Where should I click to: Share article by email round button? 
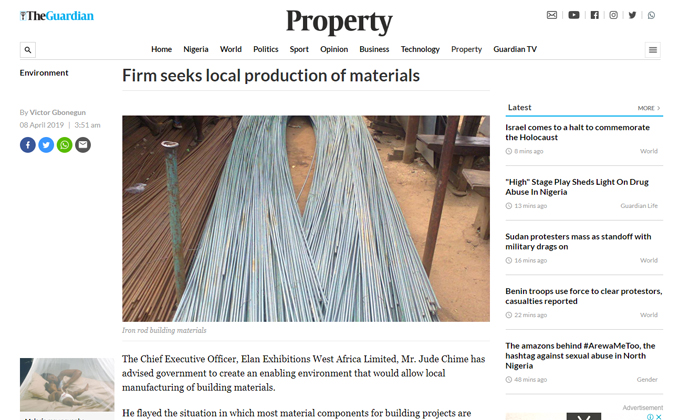pyautogui.click(x=83, y=145)
